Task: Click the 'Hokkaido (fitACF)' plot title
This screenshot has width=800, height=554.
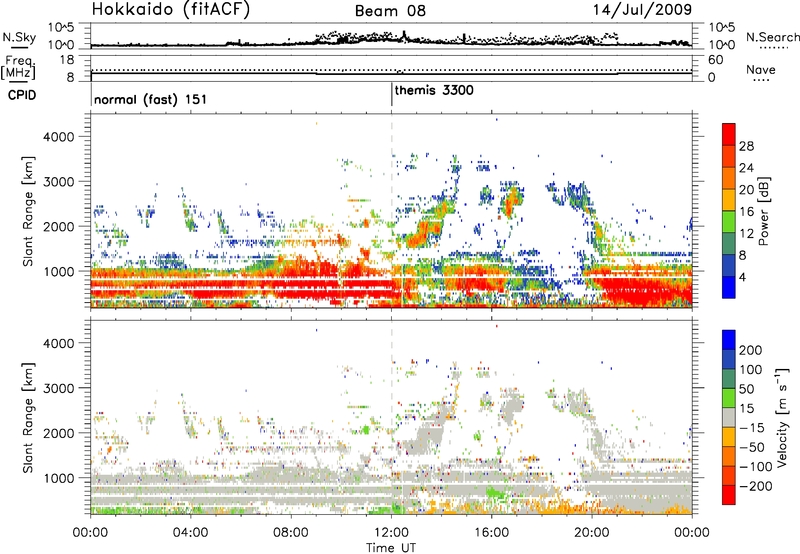Action: (x=171, y=10)
